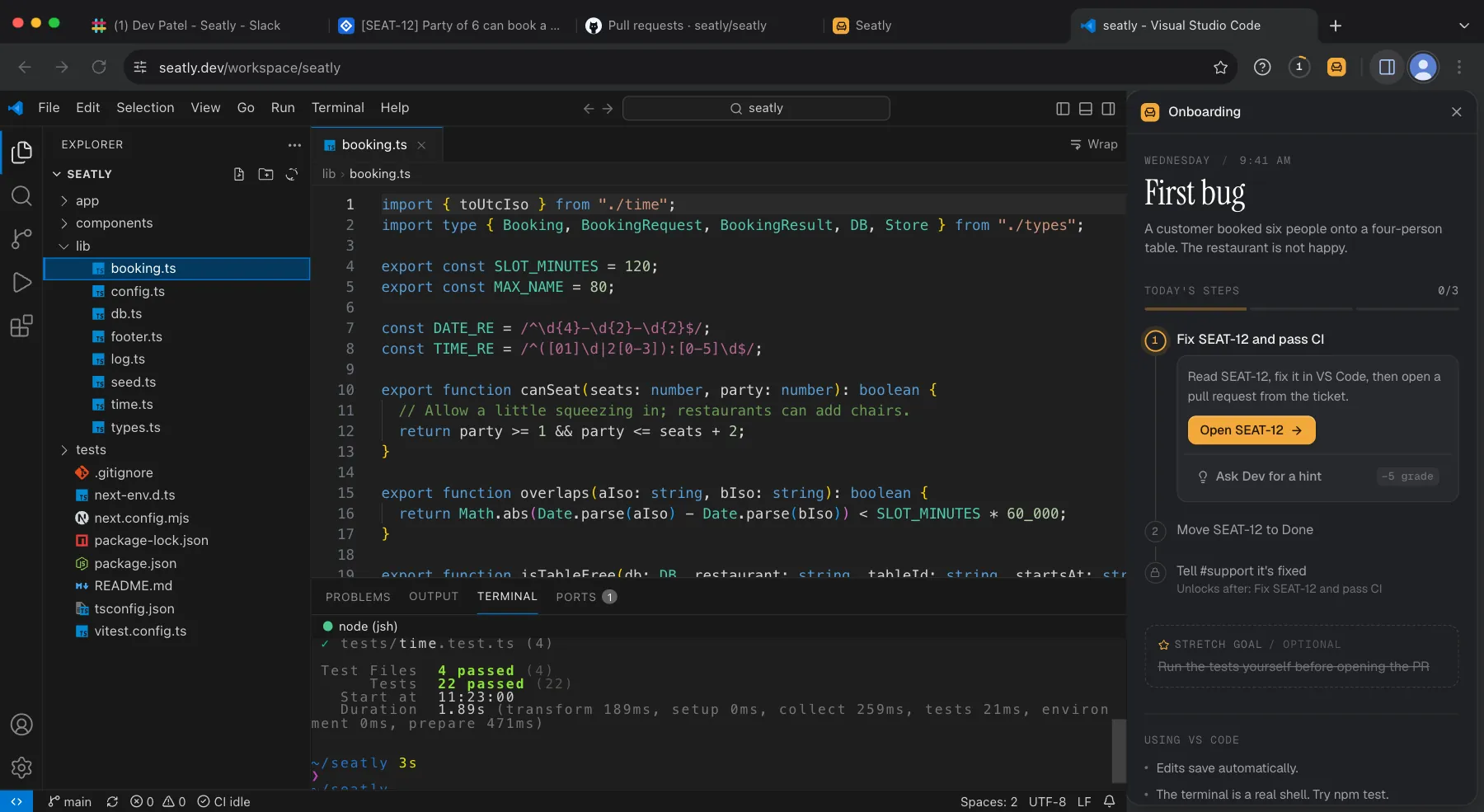Open browser tab list dropdown arrow
1484x812 pixels.
1464,26
